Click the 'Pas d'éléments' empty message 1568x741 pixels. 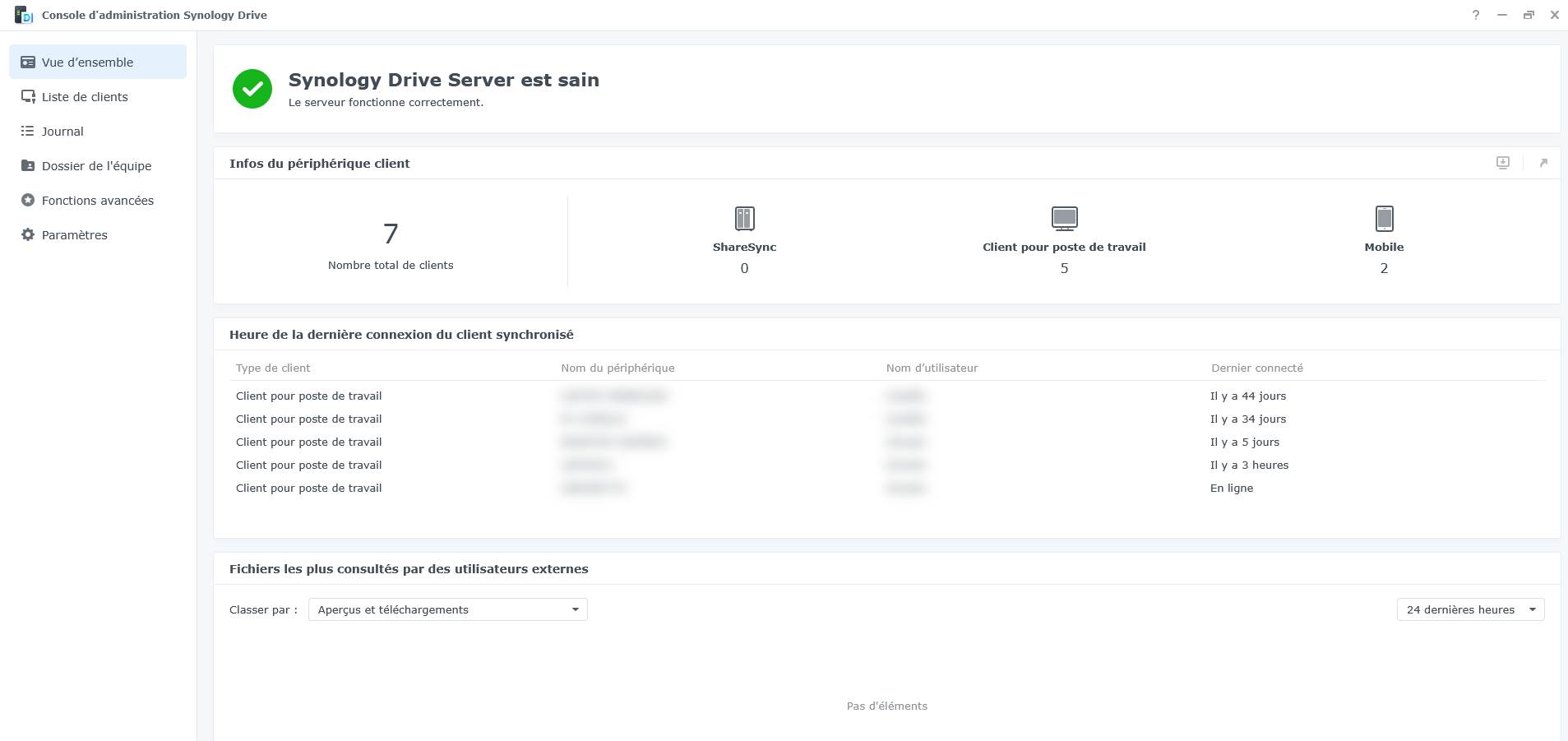(887, 706)
